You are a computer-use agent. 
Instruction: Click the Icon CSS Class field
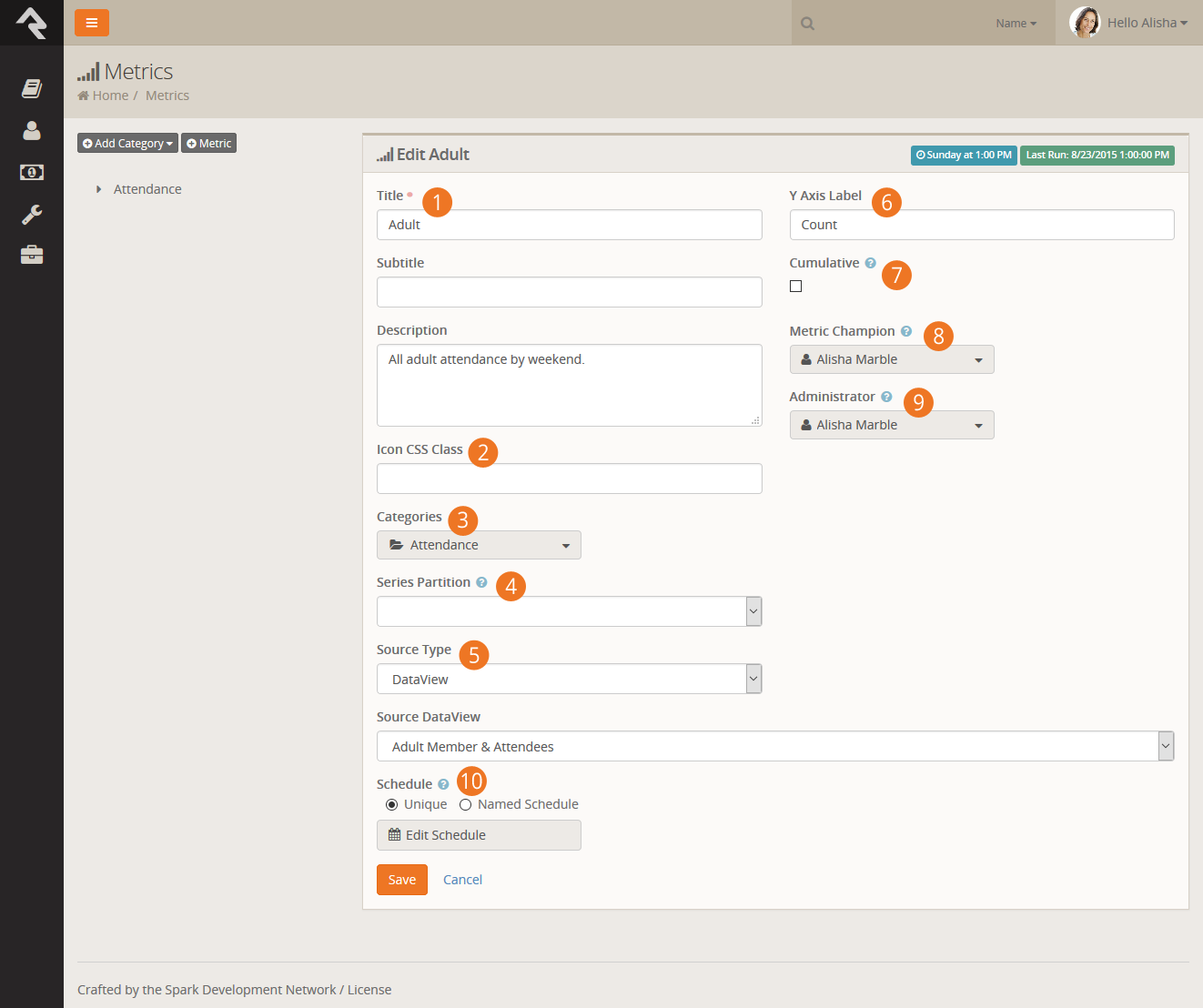[x=570, y=479]
